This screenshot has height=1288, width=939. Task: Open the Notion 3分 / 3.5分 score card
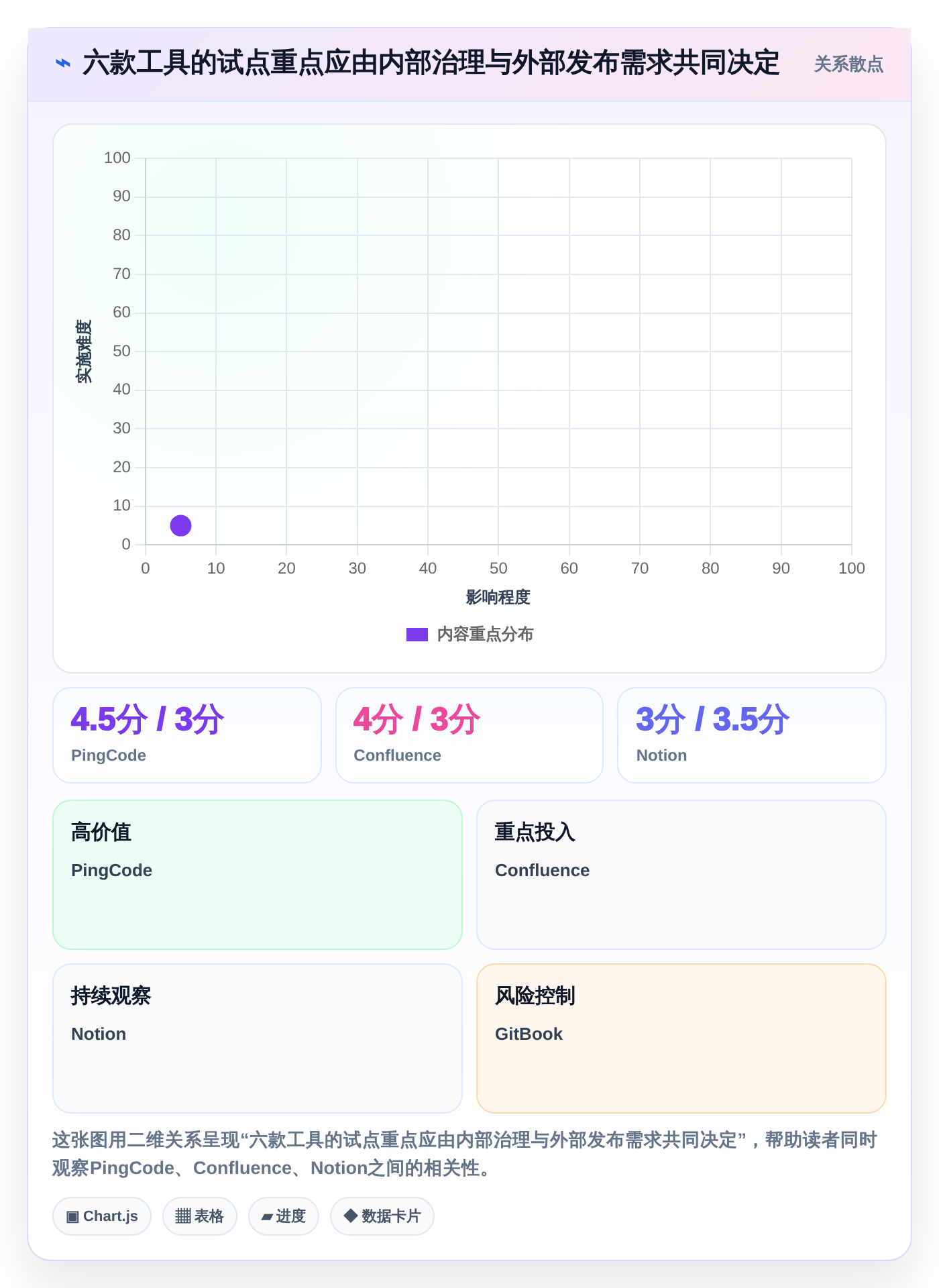(x=752, y=735)
